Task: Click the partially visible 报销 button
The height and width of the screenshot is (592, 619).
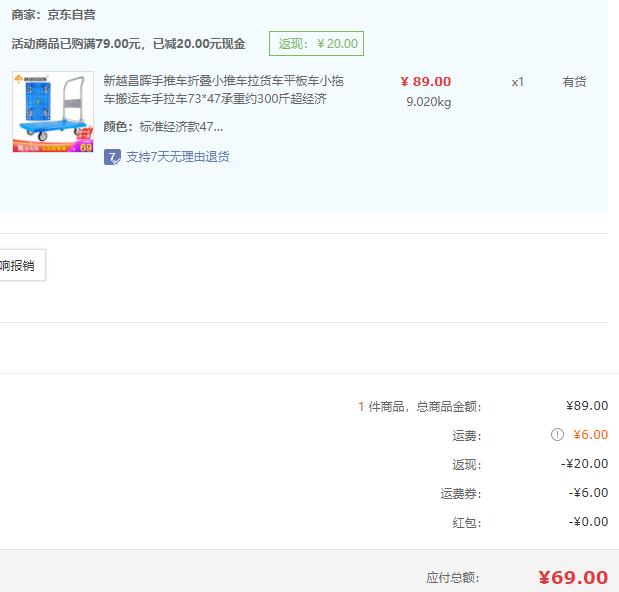Action: (x=22, y=265)
